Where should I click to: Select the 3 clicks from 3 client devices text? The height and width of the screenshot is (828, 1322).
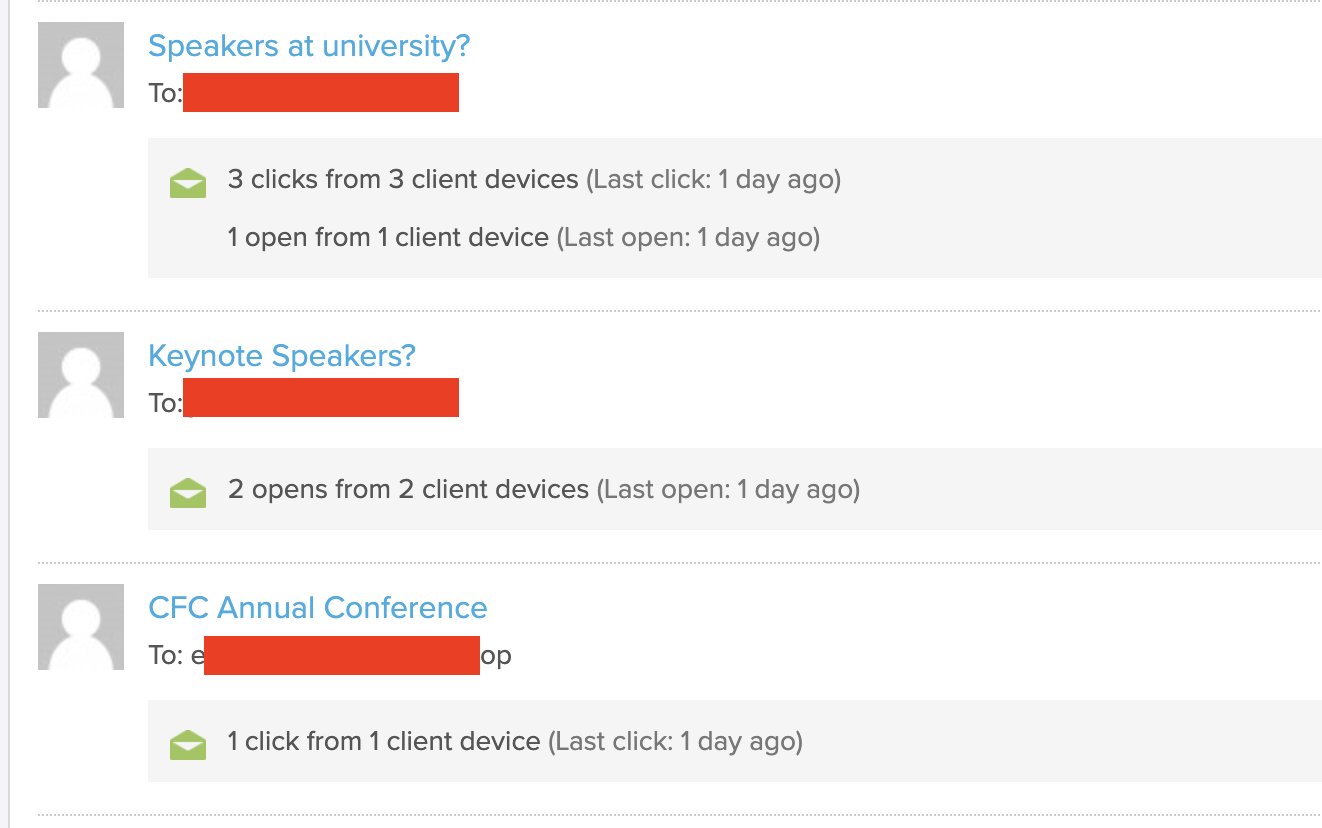point(403,180)
